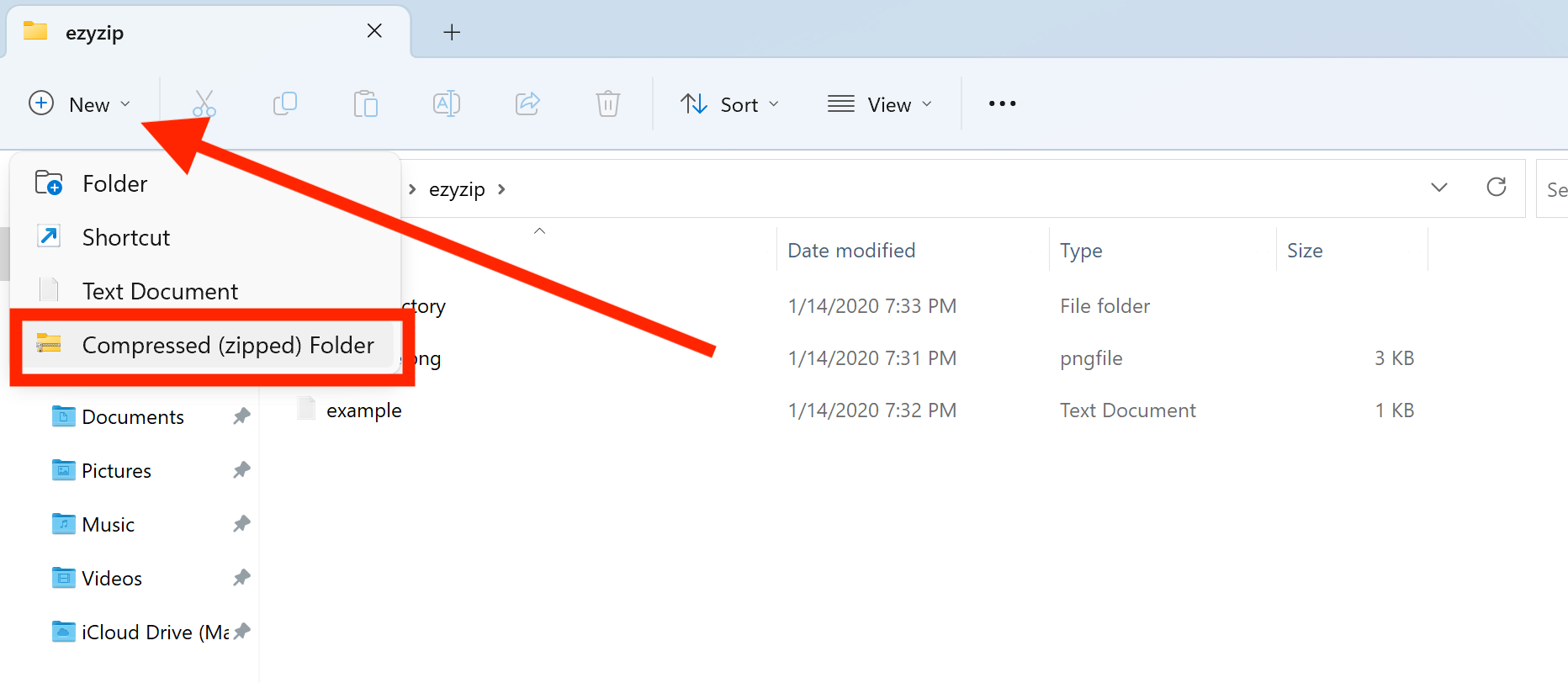Select Text Document from the New menu
1568x683 pixels.
click(x=204, y=291)
